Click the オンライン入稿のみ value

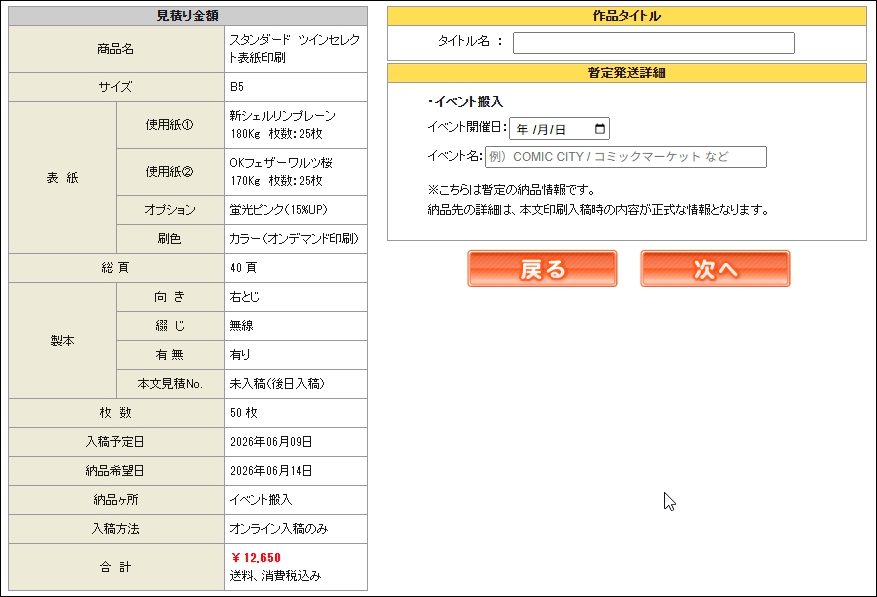(x=279, y=529)
